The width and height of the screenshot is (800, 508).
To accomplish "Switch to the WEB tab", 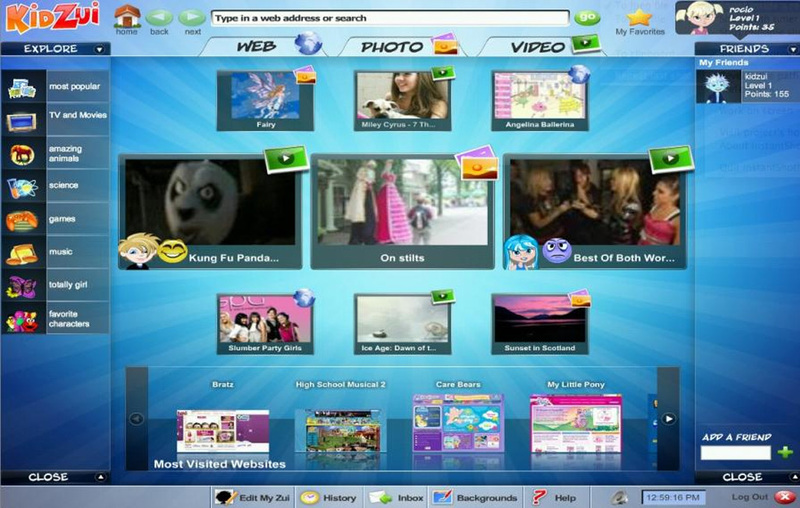I will pyautogui.click(x=263, y=46).
